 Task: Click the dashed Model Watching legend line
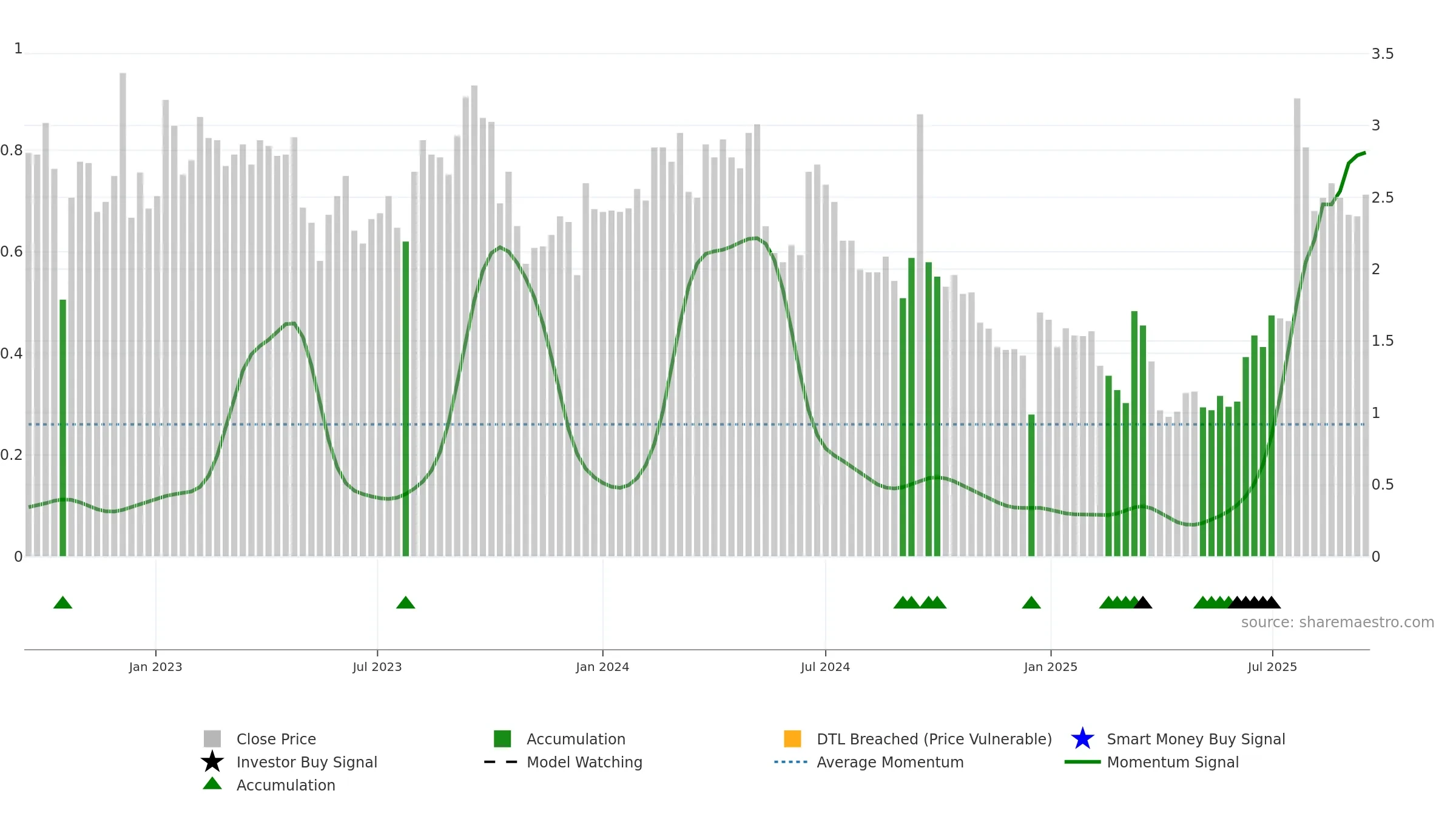(501, 762)
